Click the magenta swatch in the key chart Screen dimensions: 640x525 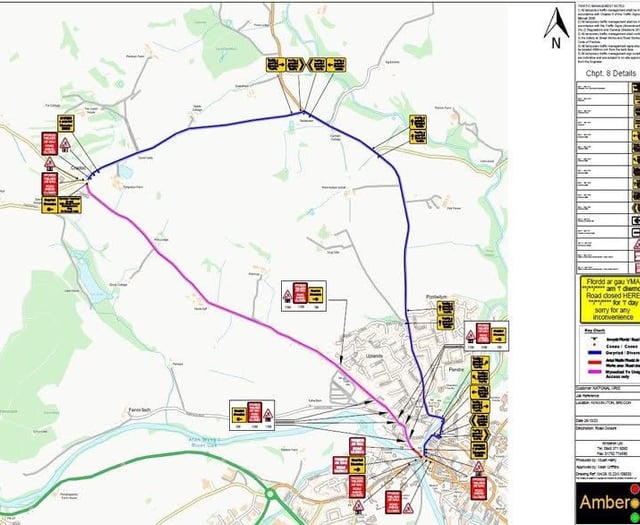591,373
